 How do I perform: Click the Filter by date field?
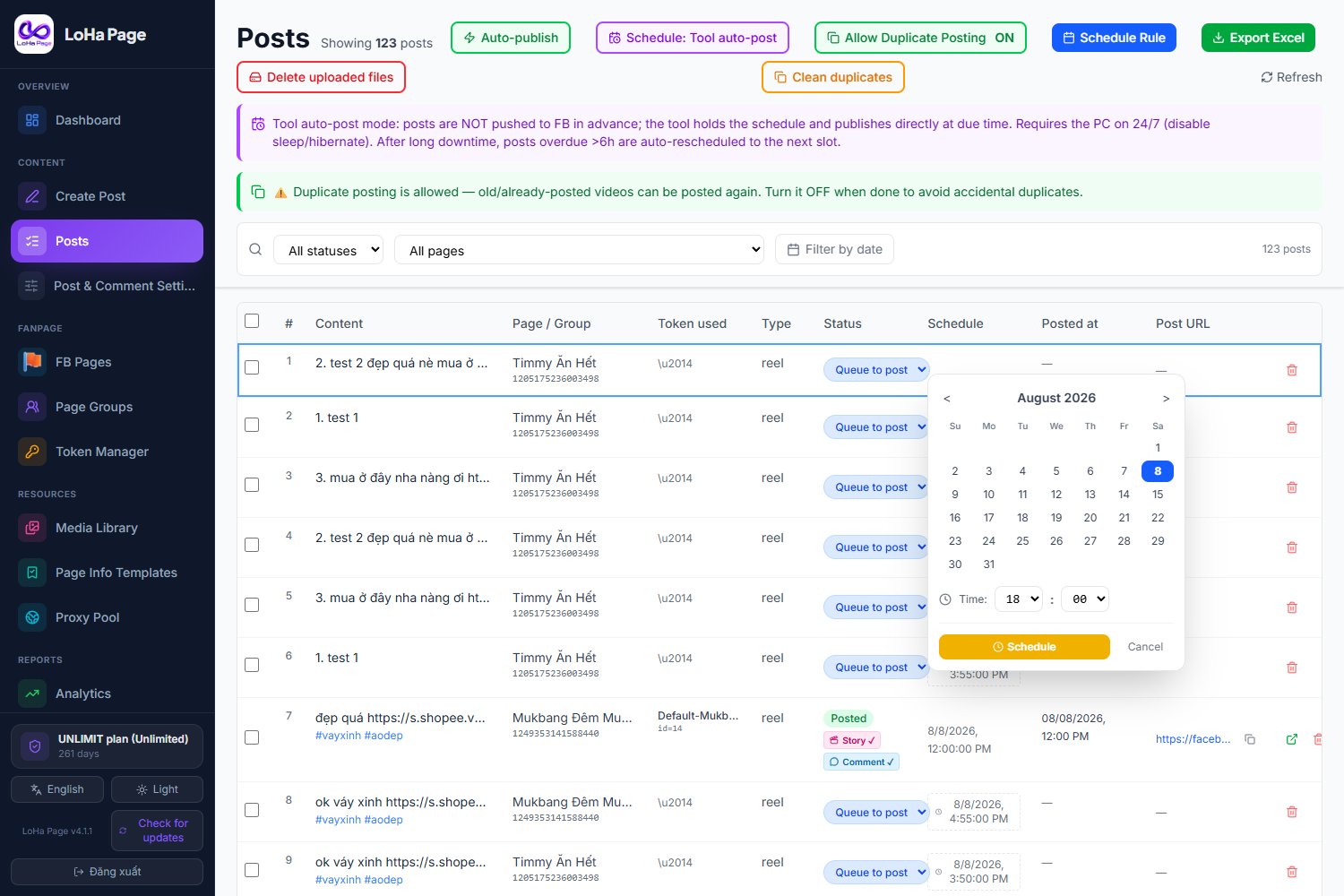[834, 249]
